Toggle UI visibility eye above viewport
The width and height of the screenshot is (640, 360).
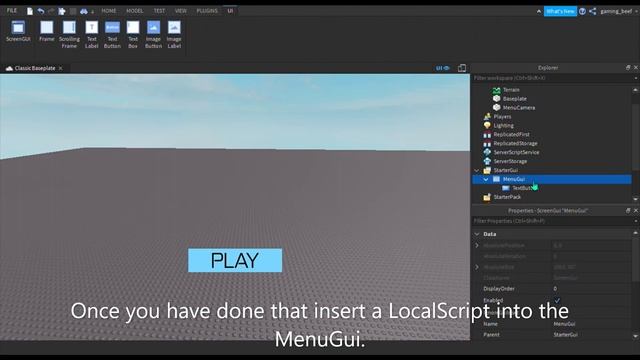coord(442,68)
